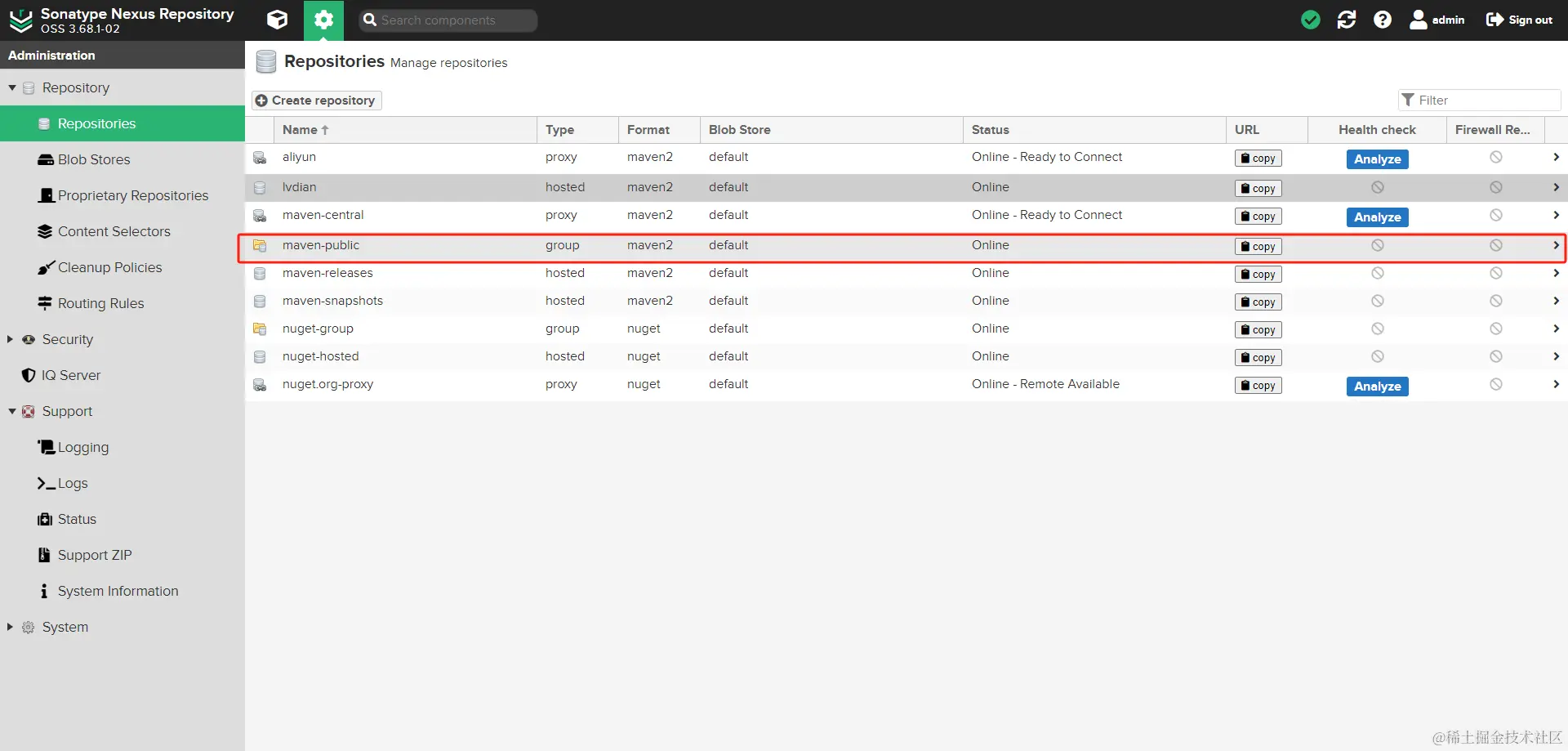Open maven-central row details arrow

pos(1556,215)
